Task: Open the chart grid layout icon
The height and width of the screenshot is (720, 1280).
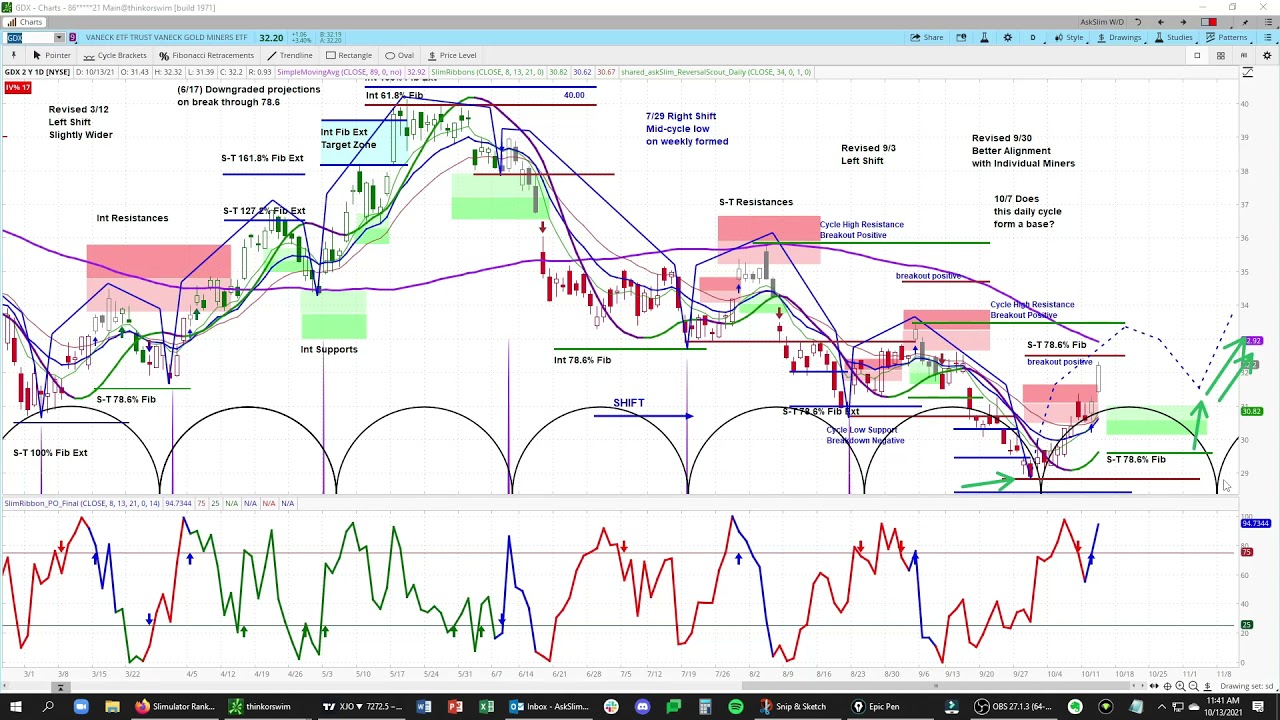Action: pyautogui.click(x=1220, y=55)
